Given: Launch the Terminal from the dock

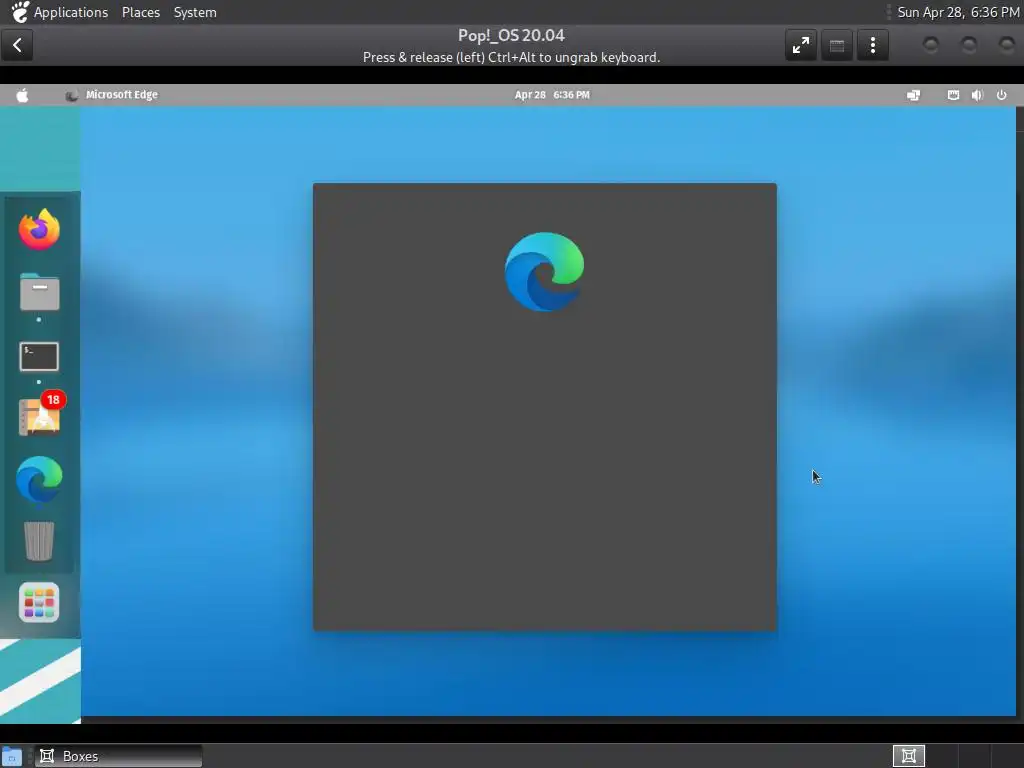Looking at the screenshot, I should pyautogui.click(x=39, y=357).
